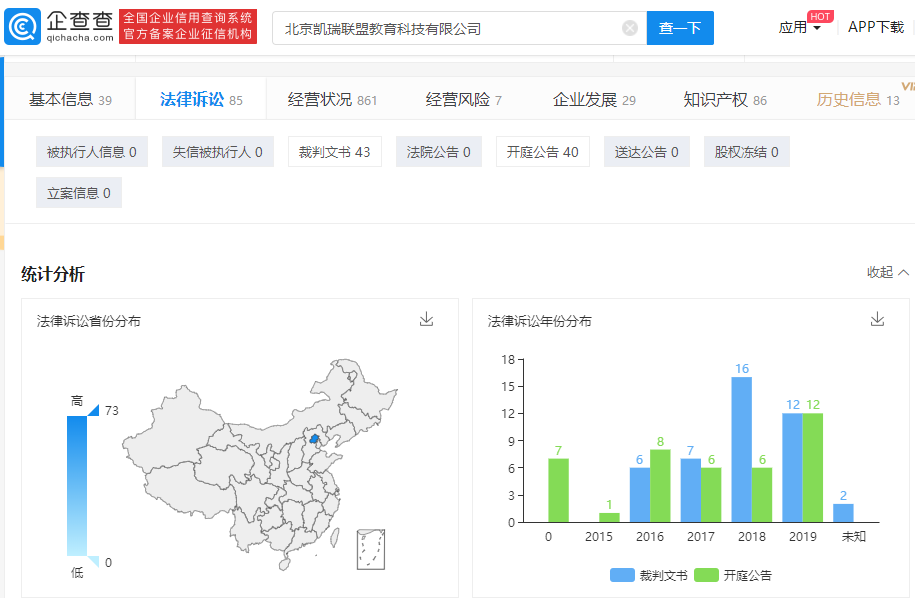The height and width of the screenshot is (598, 915).
Task: Open the 历史信息 tab
Action: [858, 99]
